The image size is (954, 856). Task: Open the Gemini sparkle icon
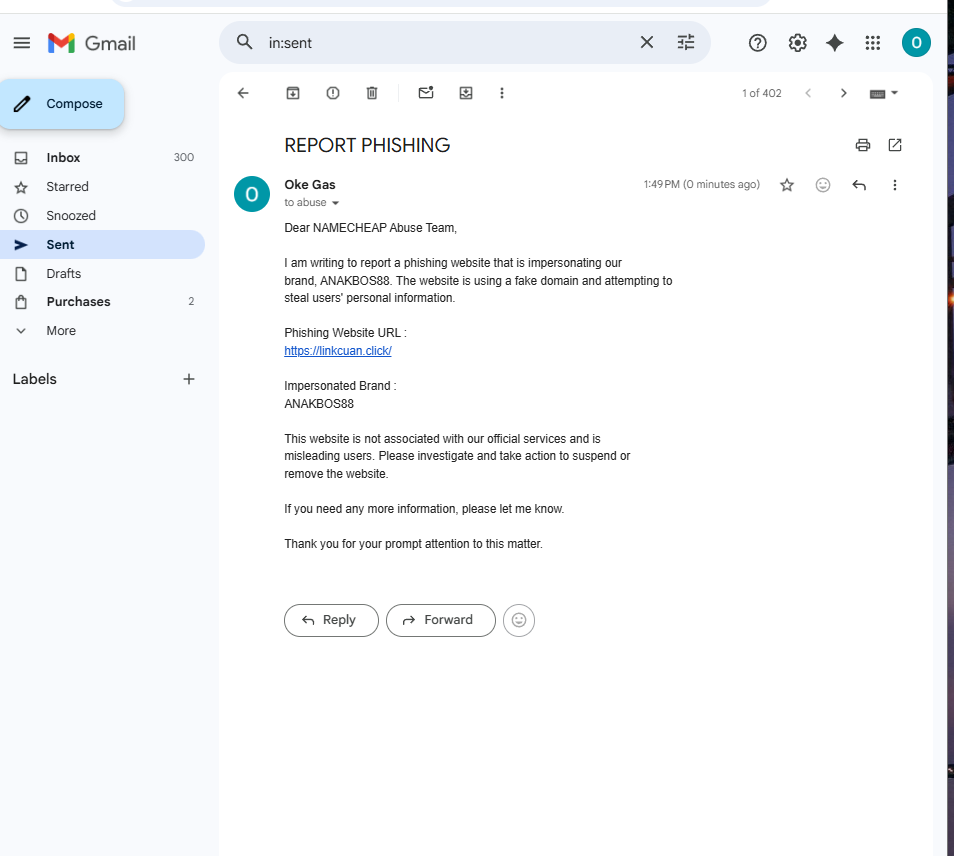click(x=835, y=43)
